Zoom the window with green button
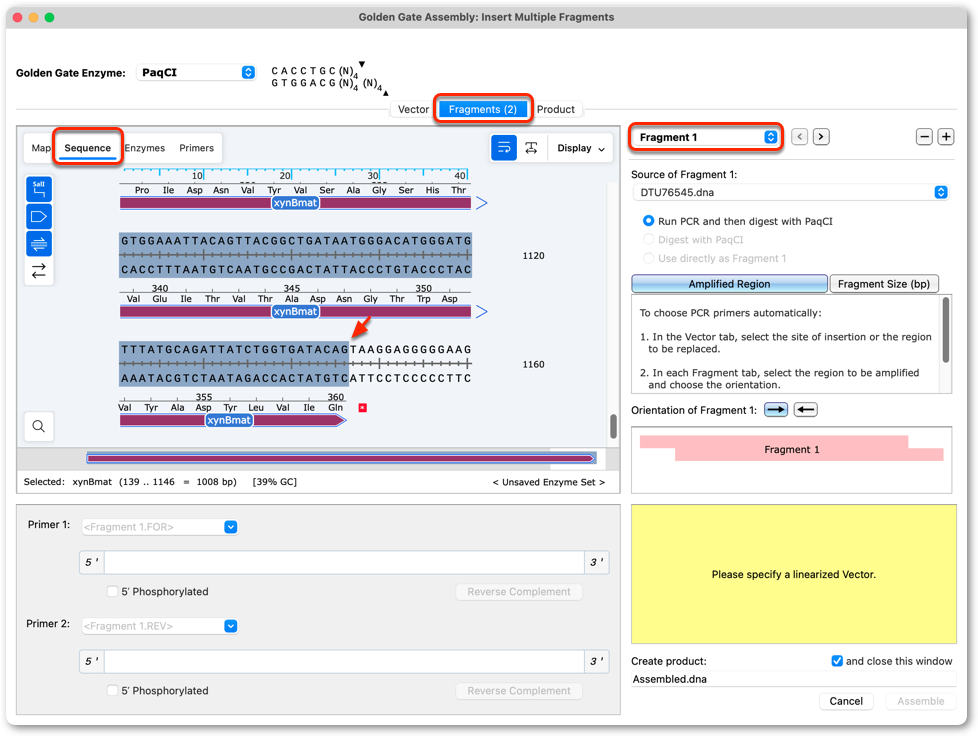The height and width of the screenshot is (736, 978). pos(50,17)
